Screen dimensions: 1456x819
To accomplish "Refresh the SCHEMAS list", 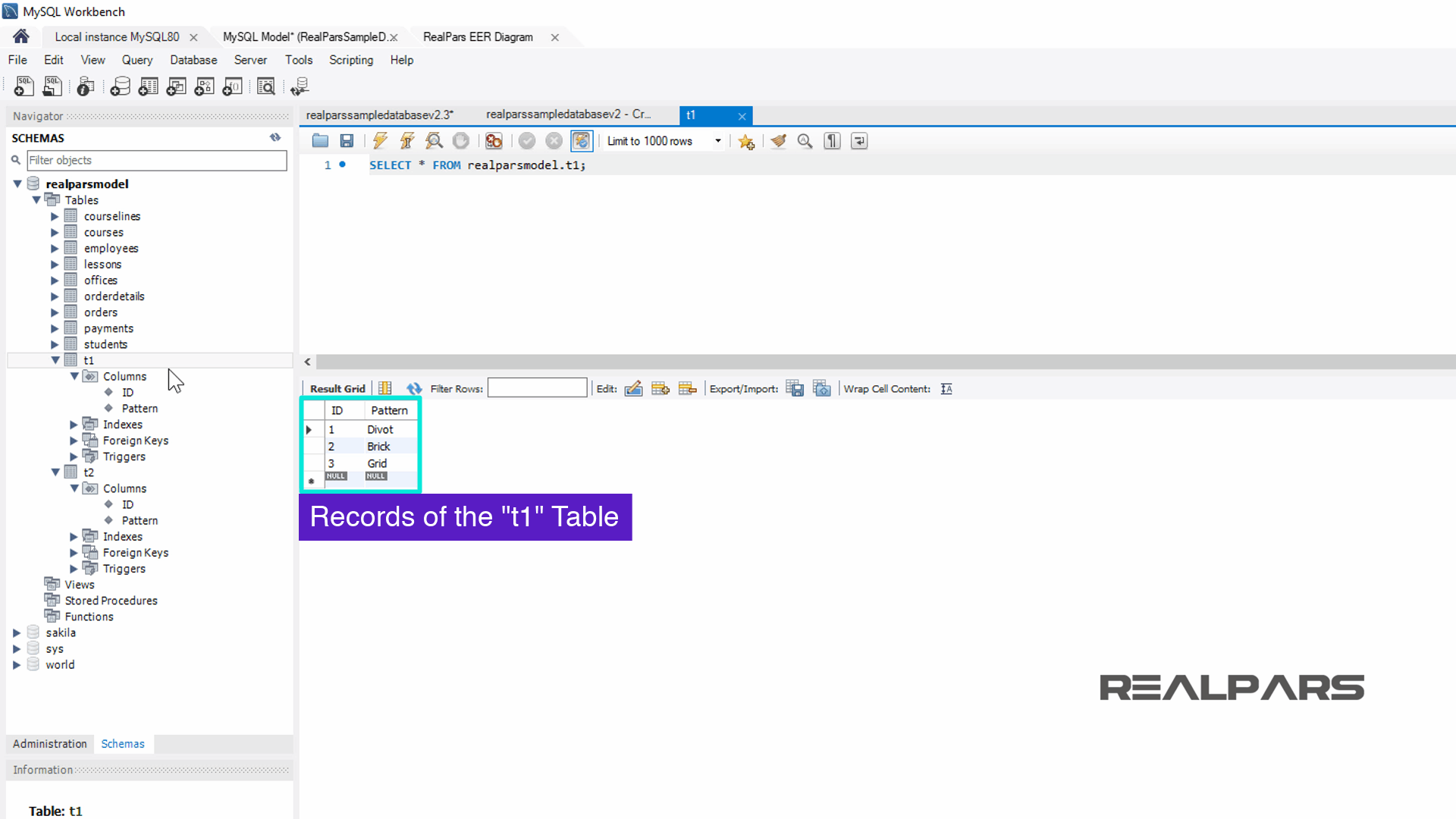I will coord(275,137).
